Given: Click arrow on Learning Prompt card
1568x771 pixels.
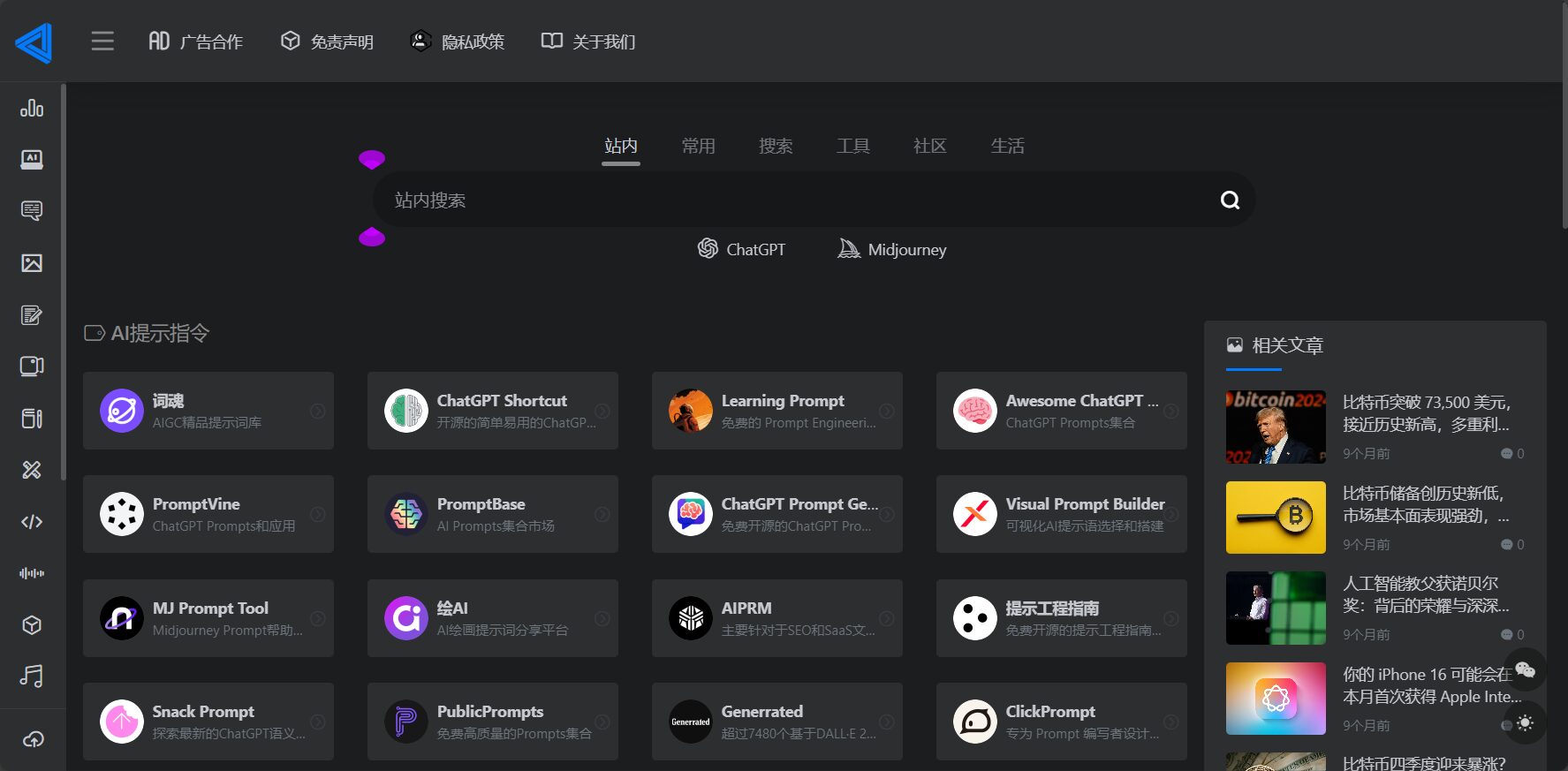Looking at the screenshot, I should 887,411.
